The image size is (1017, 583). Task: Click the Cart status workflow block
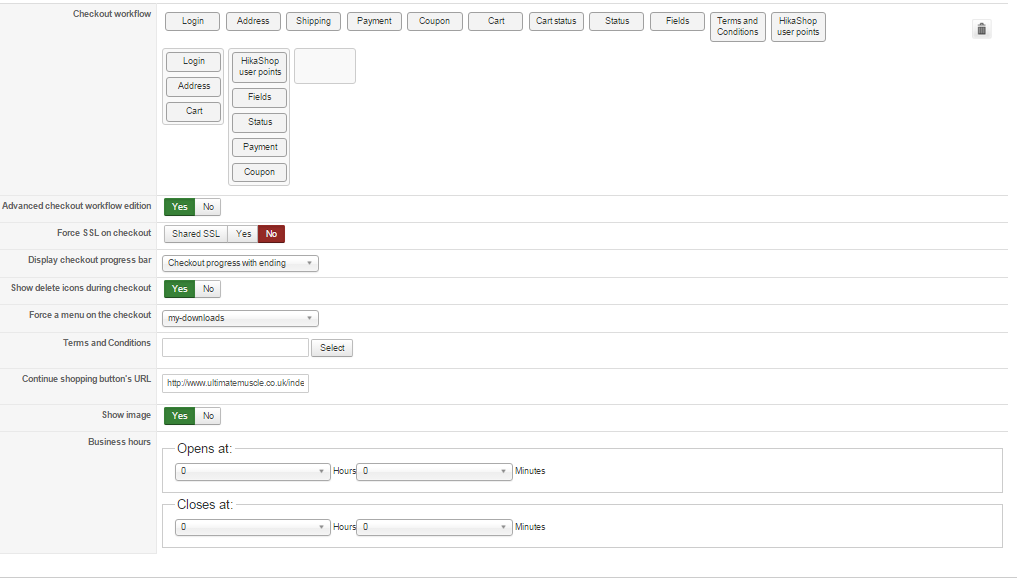pos(556,21)
